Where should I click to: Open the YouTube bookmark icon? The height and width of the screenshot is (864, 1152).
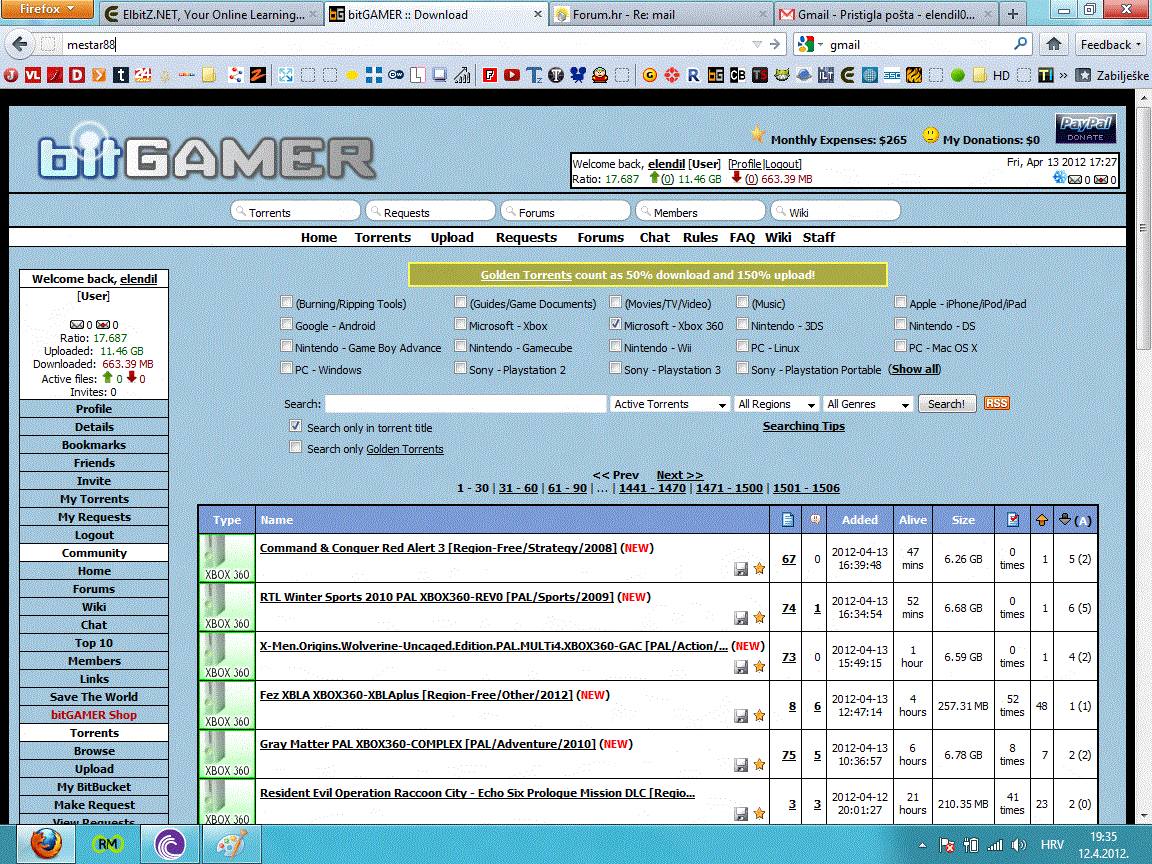pyautogui.click(x=511, y=75)
